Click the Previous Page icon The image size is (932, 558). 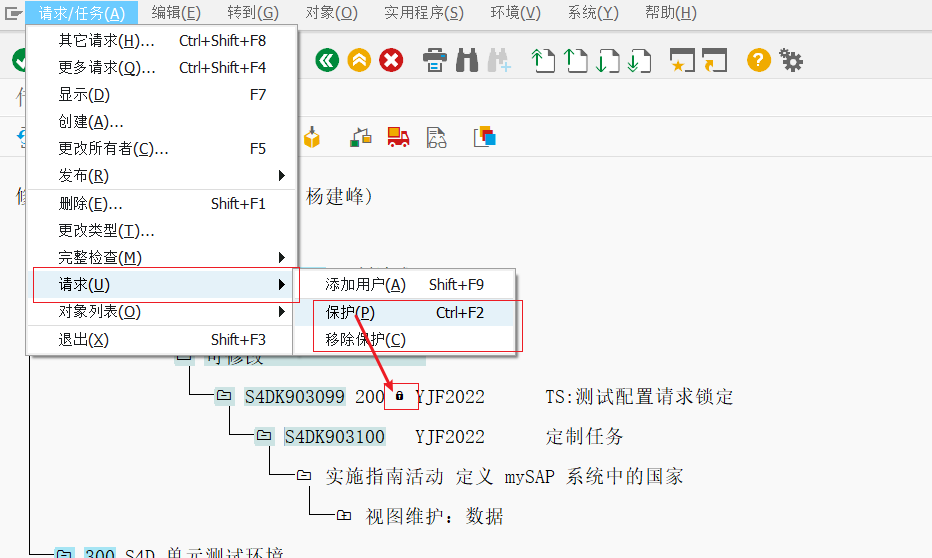click(575, 60)
